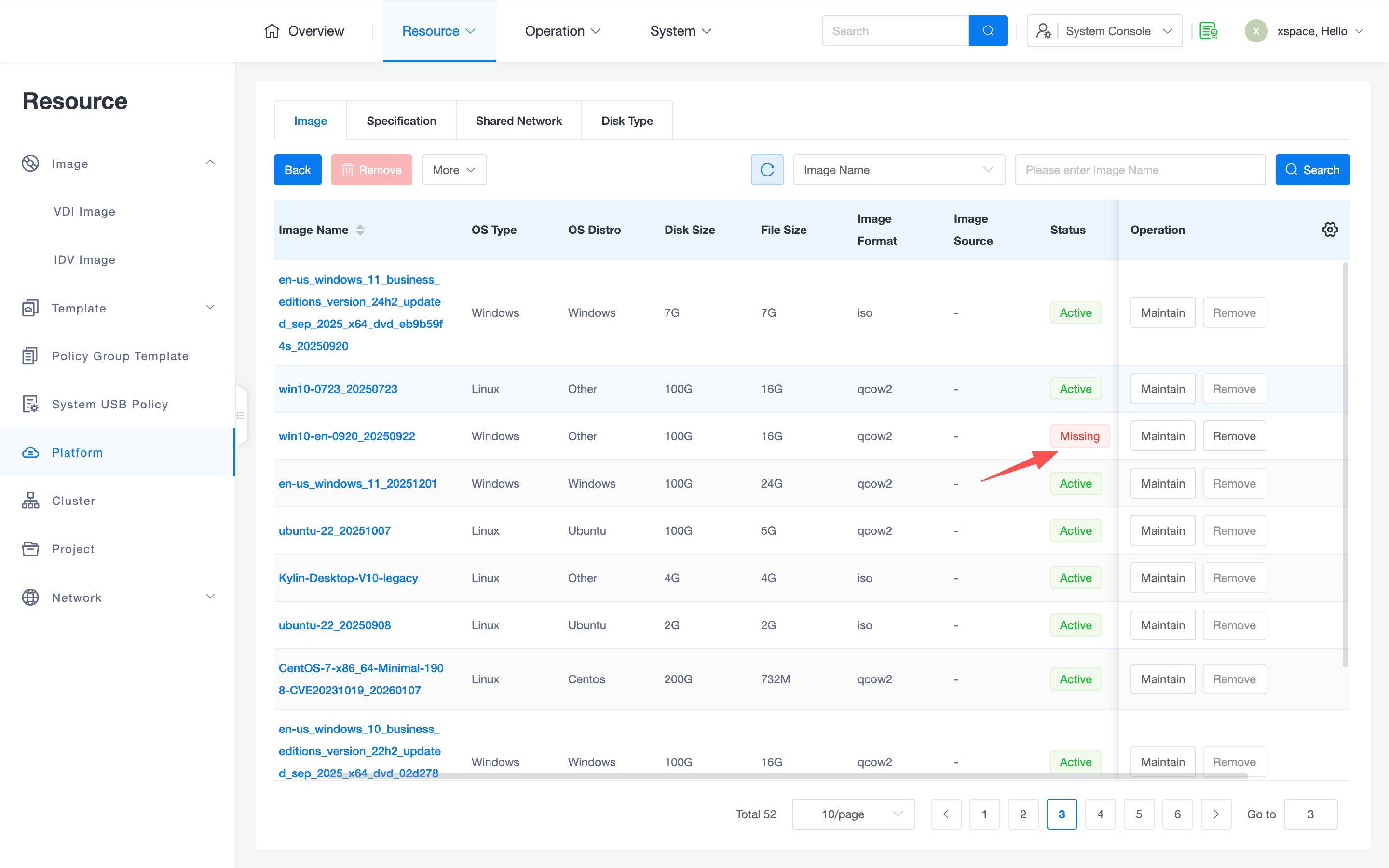Sort by Image Name column arrows
Image resolution: width=1389 pixels, height=868 pixels.
coord(360,230)
